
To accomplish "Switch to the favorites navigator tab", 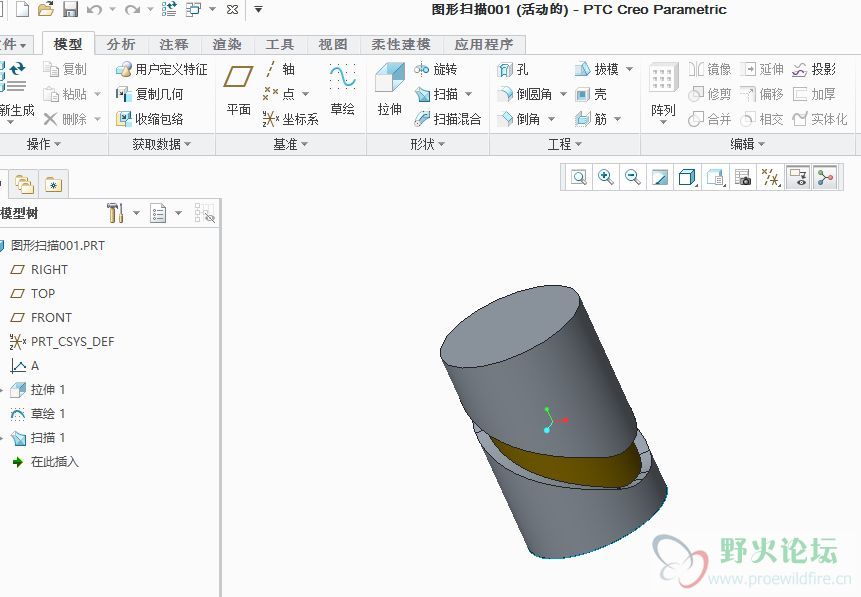I will tap(53, 184).
